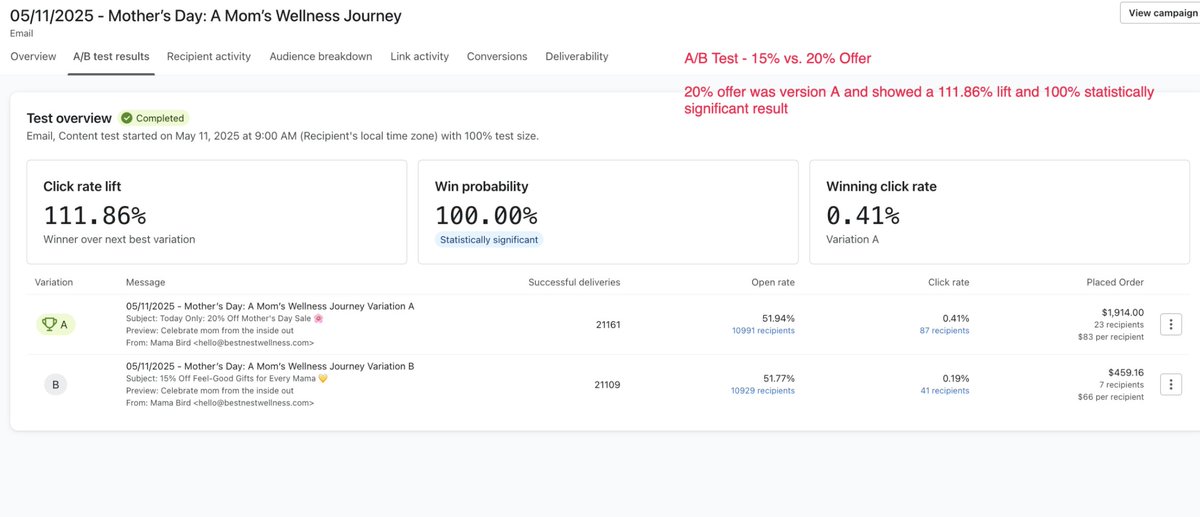Click the 0.19% click rate value
Image resolution: width=1200 pixels, height=517 pixels.
click(x=955, y=379)
